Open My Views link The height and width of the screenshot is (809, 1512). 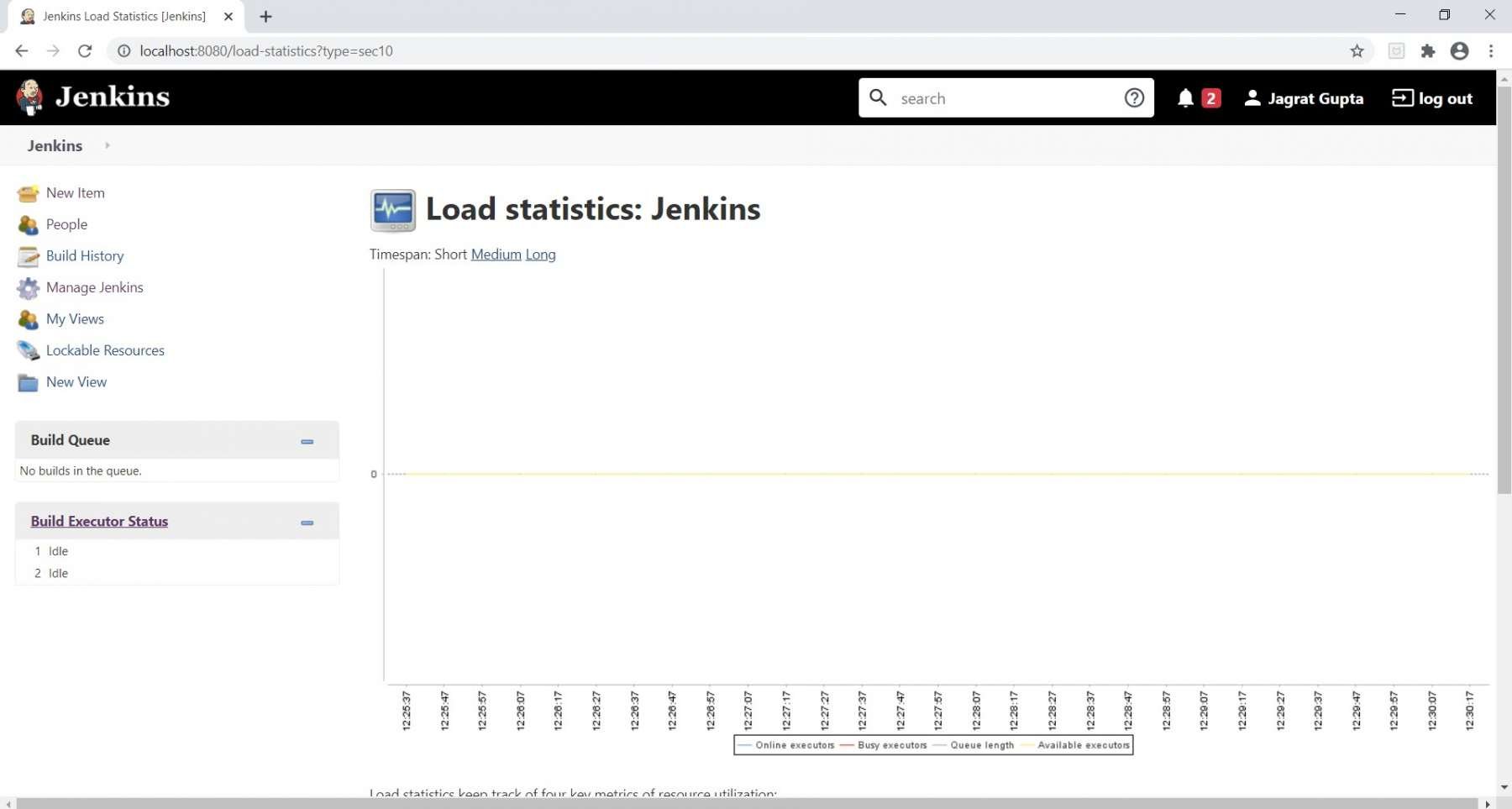(x=75, y=318)
